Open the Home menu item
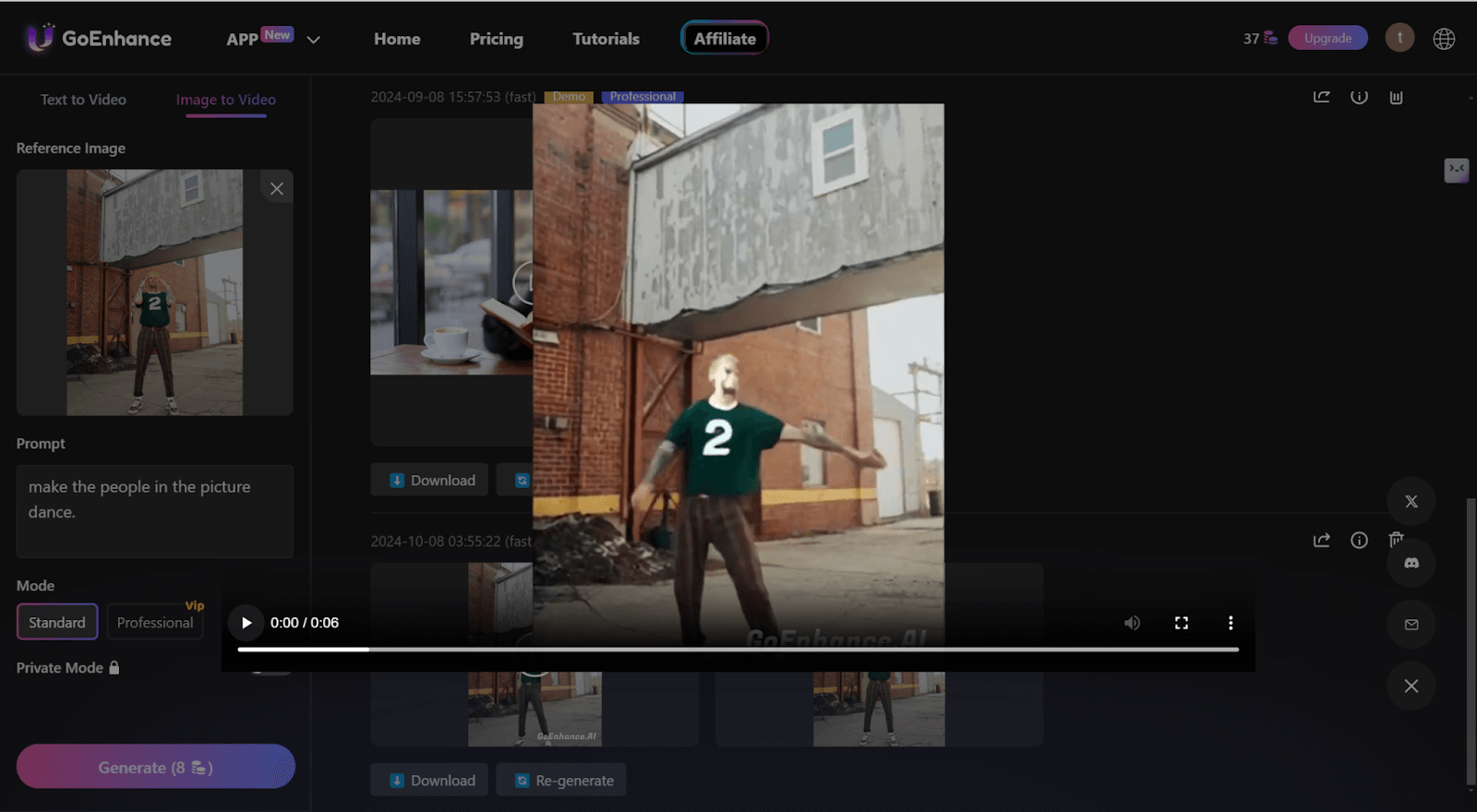Screen dimensions: 1477x812 (x=397, y=39)
